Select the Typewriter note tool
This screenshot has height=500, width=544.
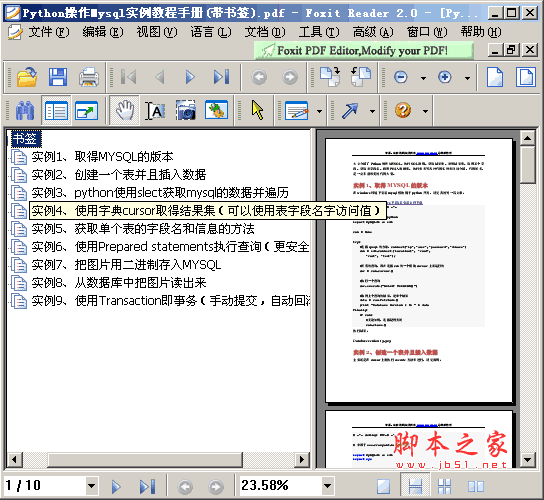[297, 111]
